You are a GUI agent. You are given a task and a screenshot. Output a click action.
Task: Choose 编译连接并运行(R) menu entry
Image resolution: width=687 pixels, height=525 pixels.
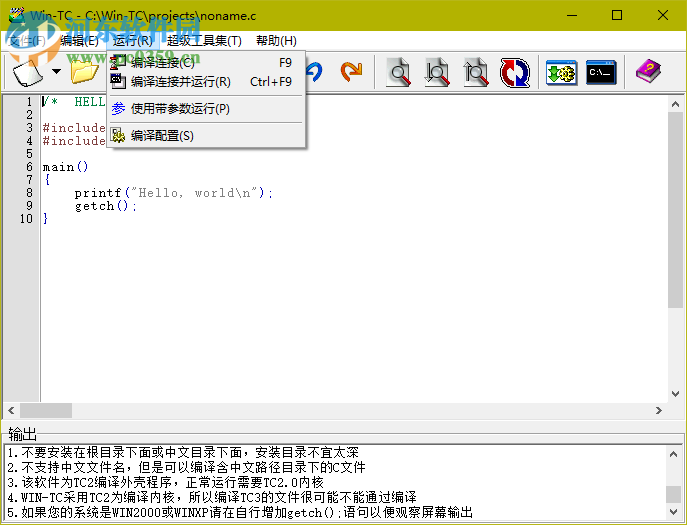(x=206, y=82)
